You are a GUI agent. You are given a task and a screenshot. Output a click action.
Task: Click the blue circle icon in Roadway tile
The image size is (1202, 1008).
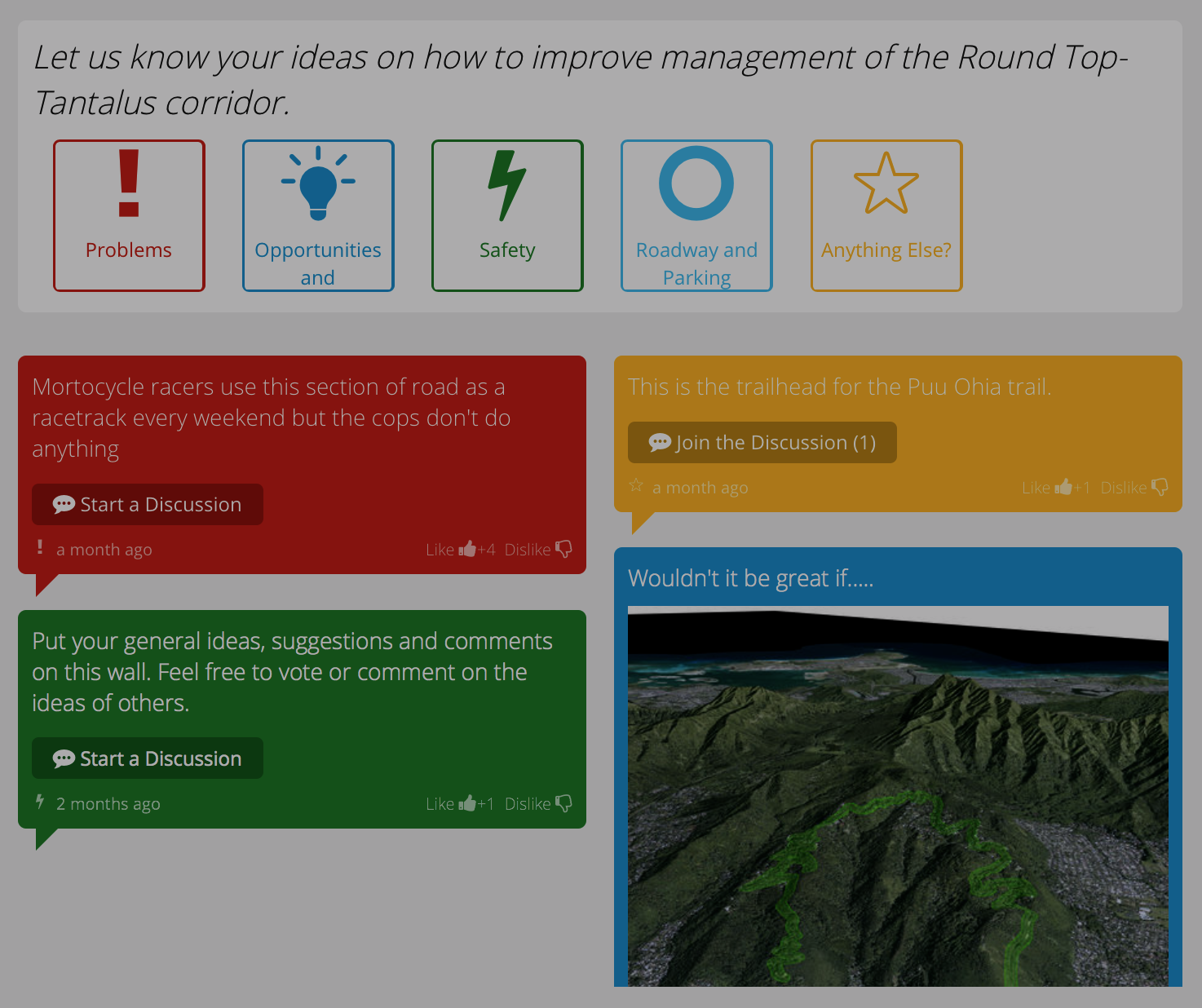click(696, 183)
